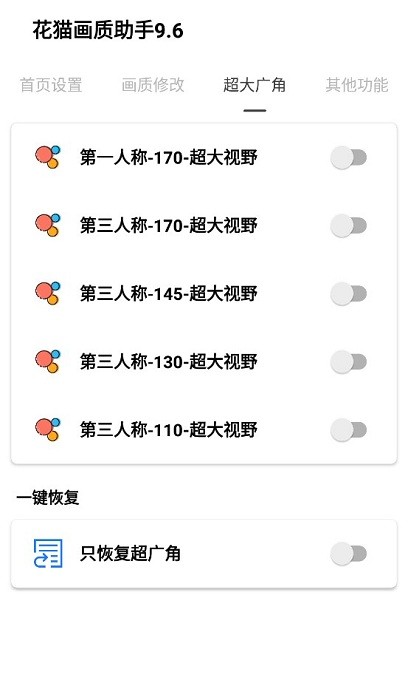Click the bubble icon beside 第三人称-130-超大视野
Viewport: 408px width, 700px height.
pyautogui.click(x=47, y=361)
